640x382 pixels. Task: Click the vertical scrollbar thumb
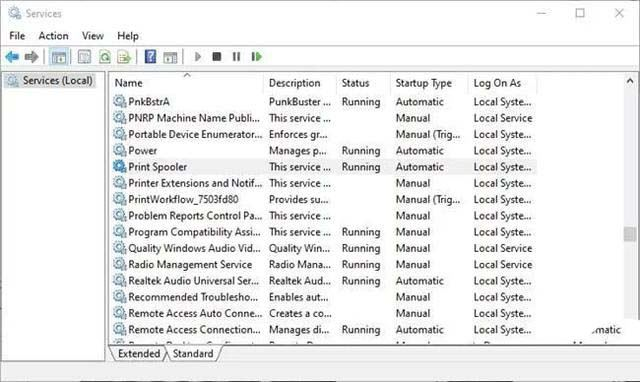point(629,234)
